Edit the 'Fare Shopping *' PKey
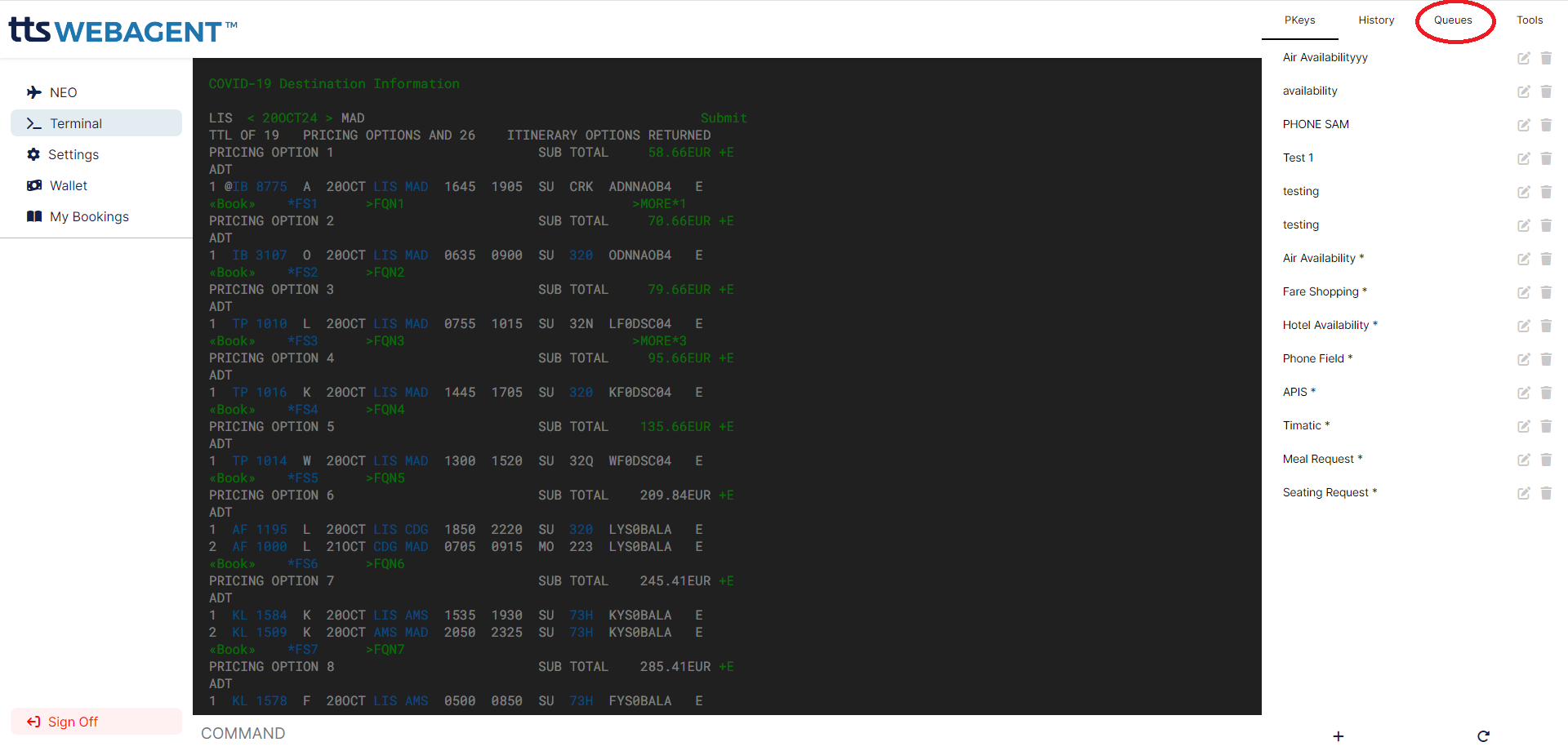Viewport: 1568px width, 751px height. 1523,292
